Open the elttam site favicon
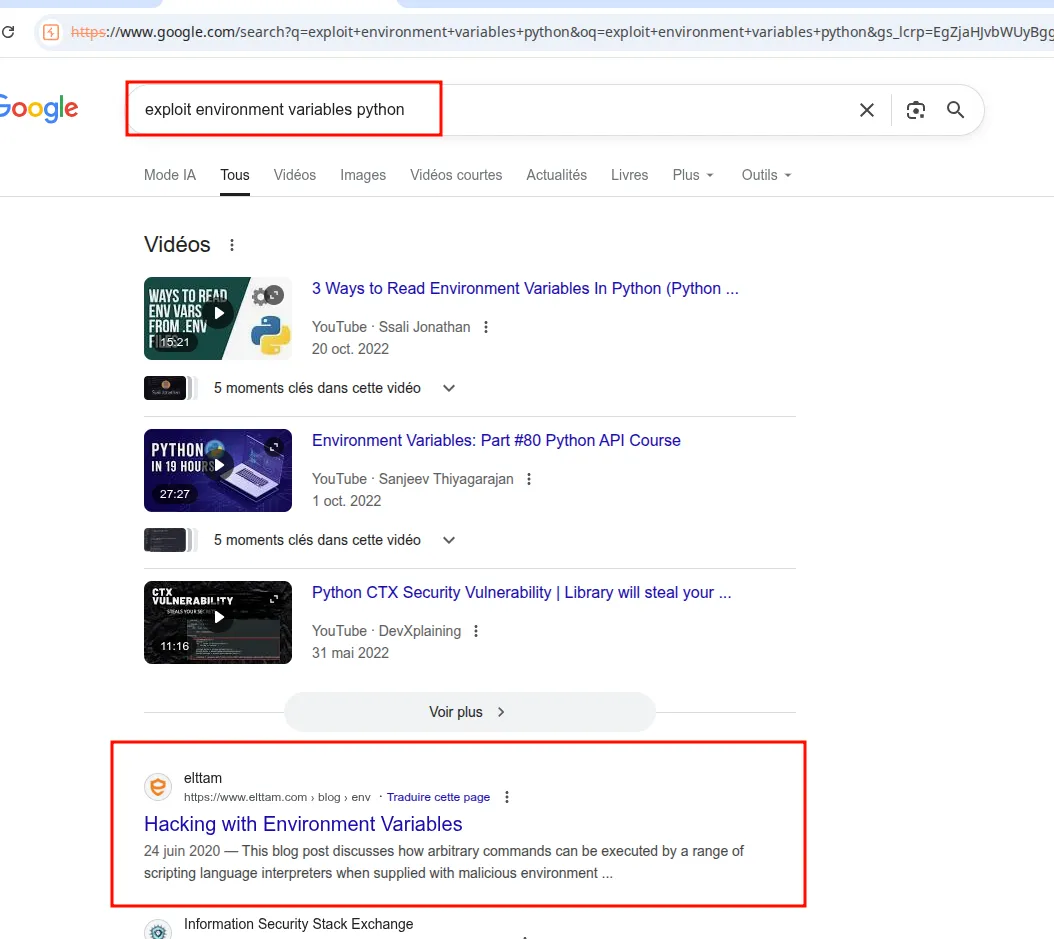This screenshot has width=1054, height=939. 157,787
